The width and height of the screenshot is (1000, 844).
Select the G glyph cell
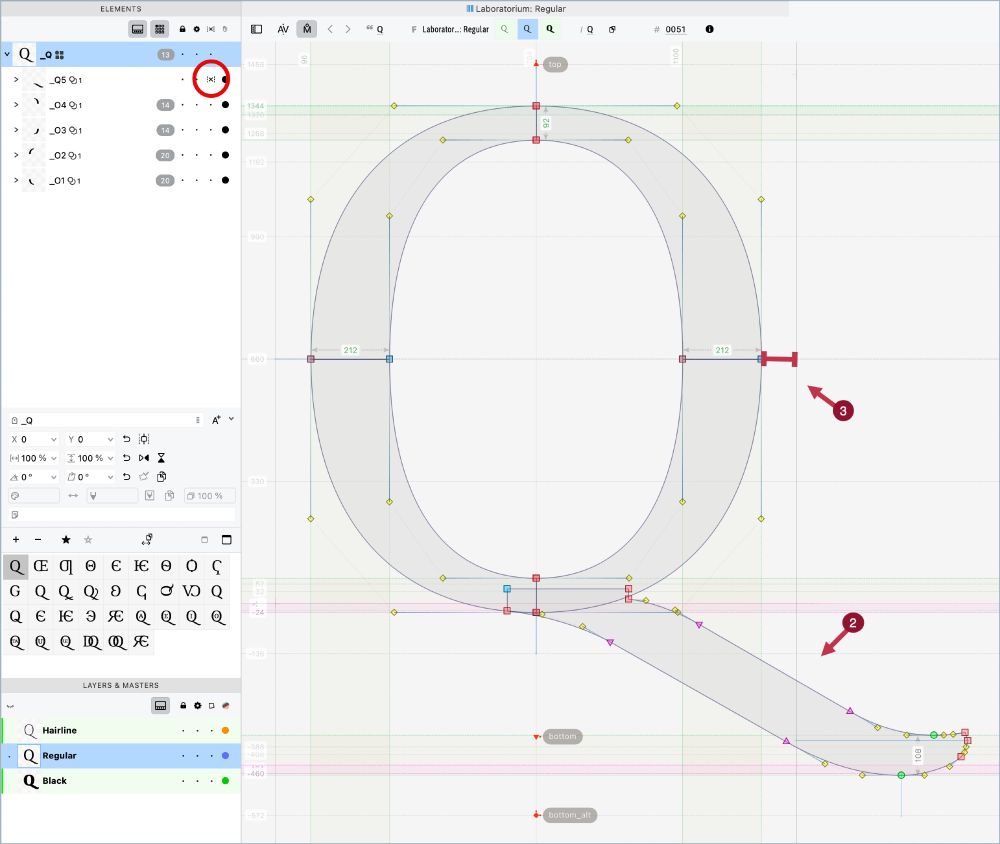point(15,591)
